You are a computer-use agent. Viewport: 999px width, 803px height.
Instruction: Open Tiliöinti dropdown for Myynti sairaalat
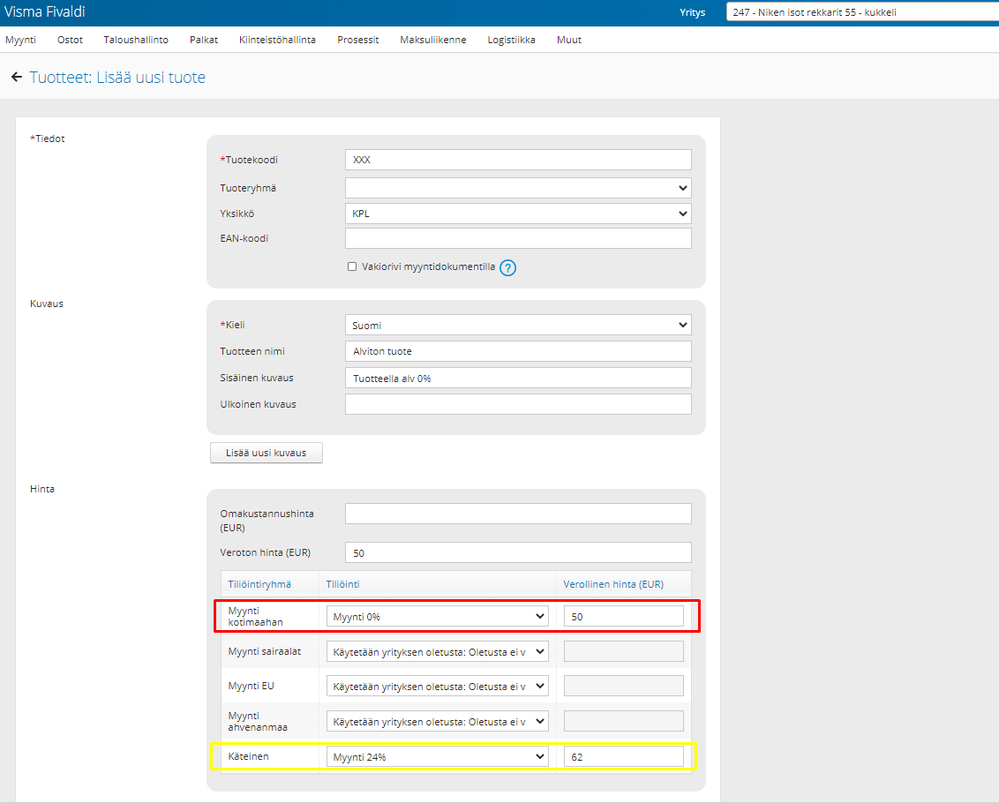(x=437, y=651)
